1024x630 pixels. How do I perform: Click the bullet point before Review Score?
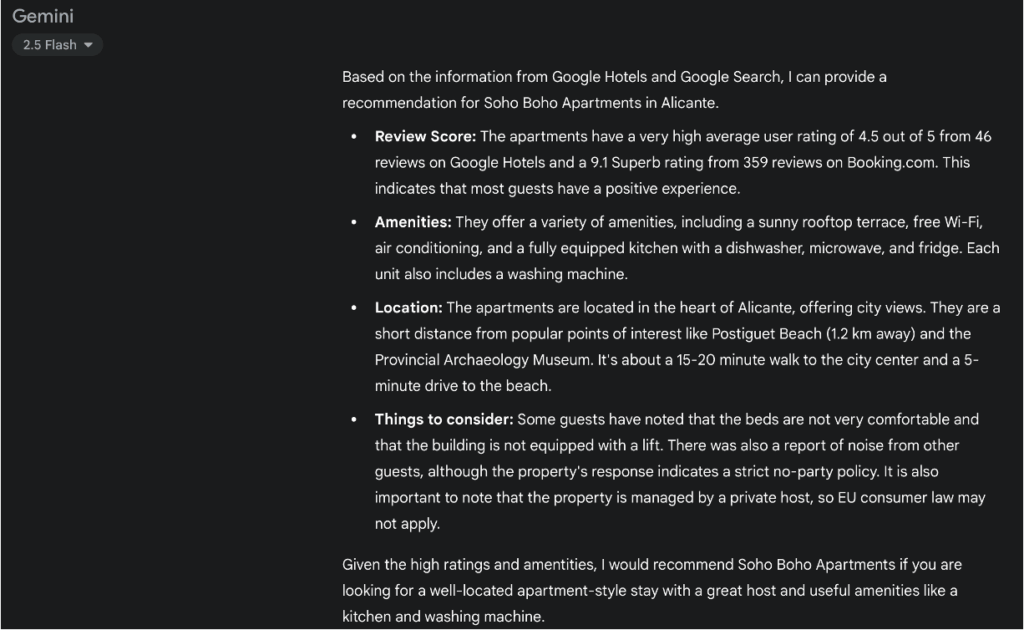pos(353,137)
